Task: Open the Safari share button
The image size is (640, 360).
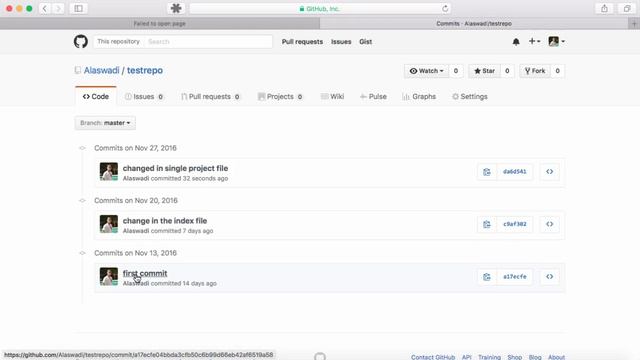Action: (x=604, y=8)
